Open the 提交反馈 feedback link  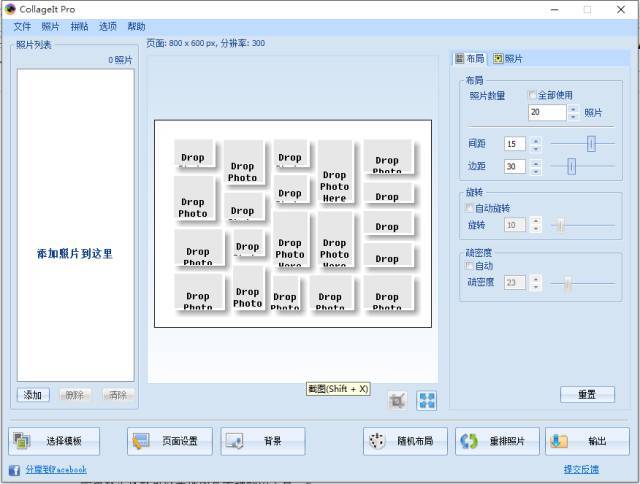(x=581, y=469)
